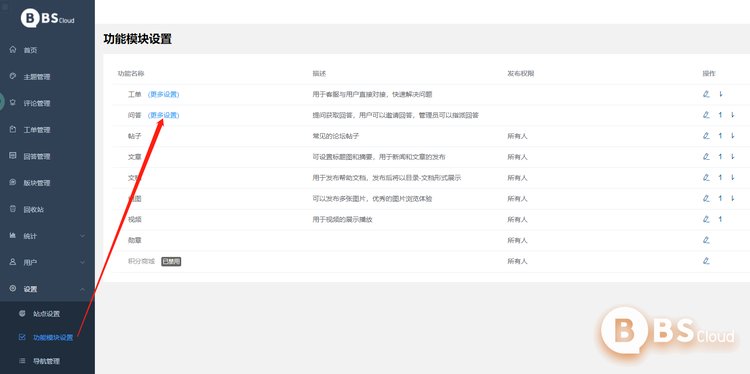
Task: Click the 帖子 module name
Action: 134,136
